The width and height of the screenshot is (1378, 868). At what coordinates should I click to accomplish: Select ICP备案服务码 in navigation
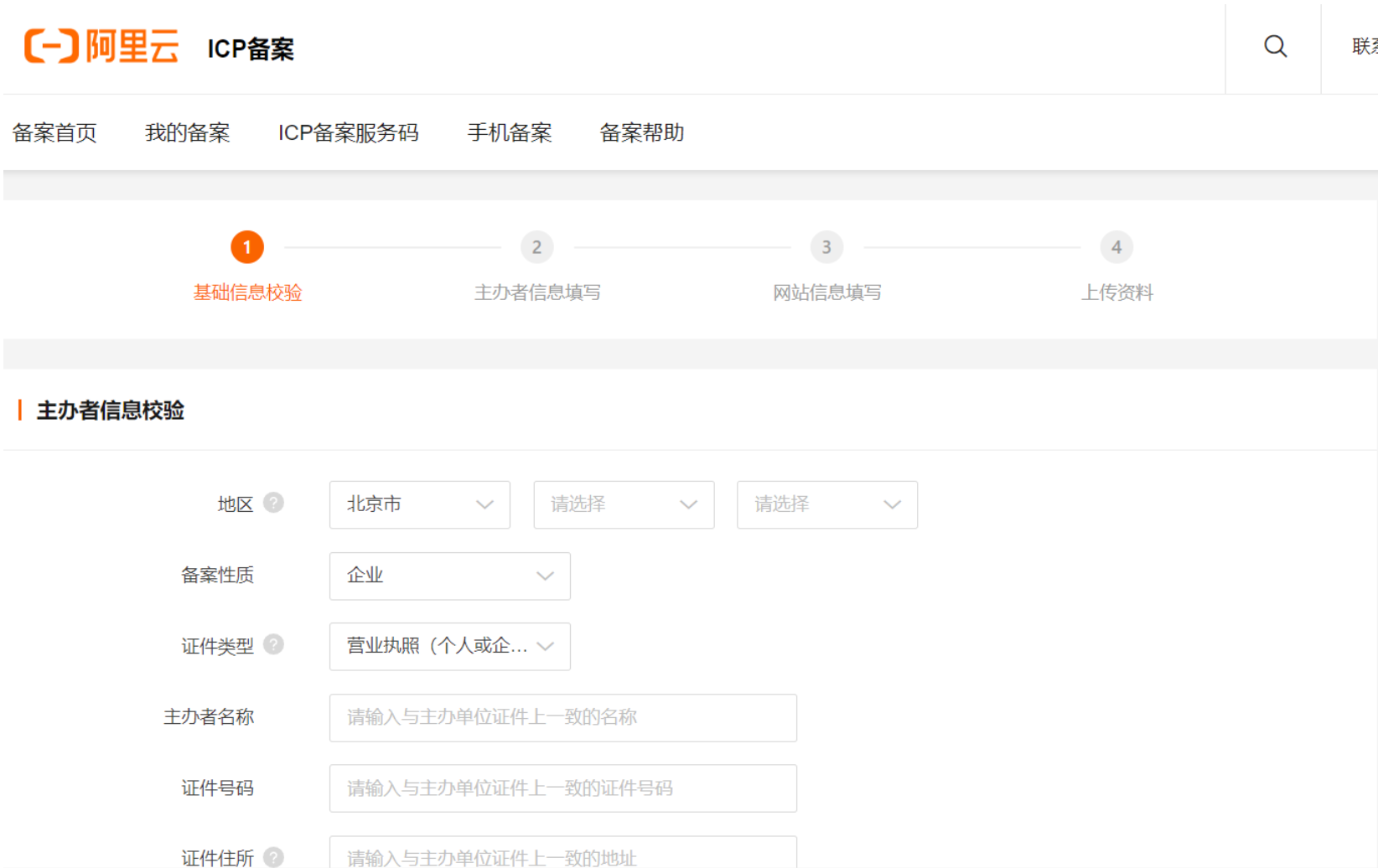click(x=348, y=132)
